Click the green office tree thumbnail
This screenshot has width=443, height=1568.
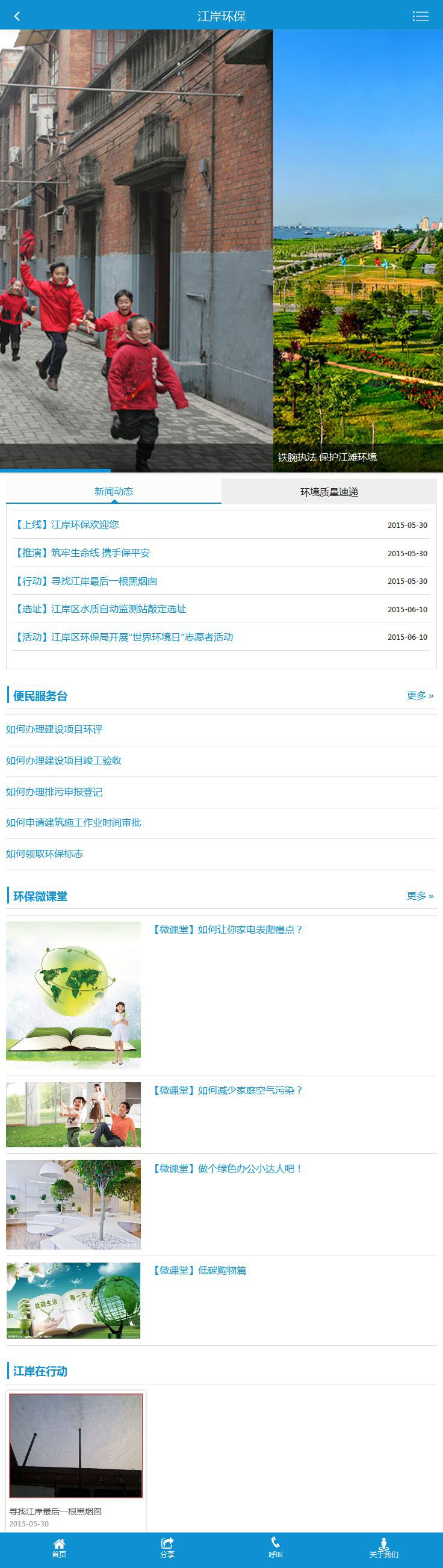pyautogui.click(x=73, y=1204)
